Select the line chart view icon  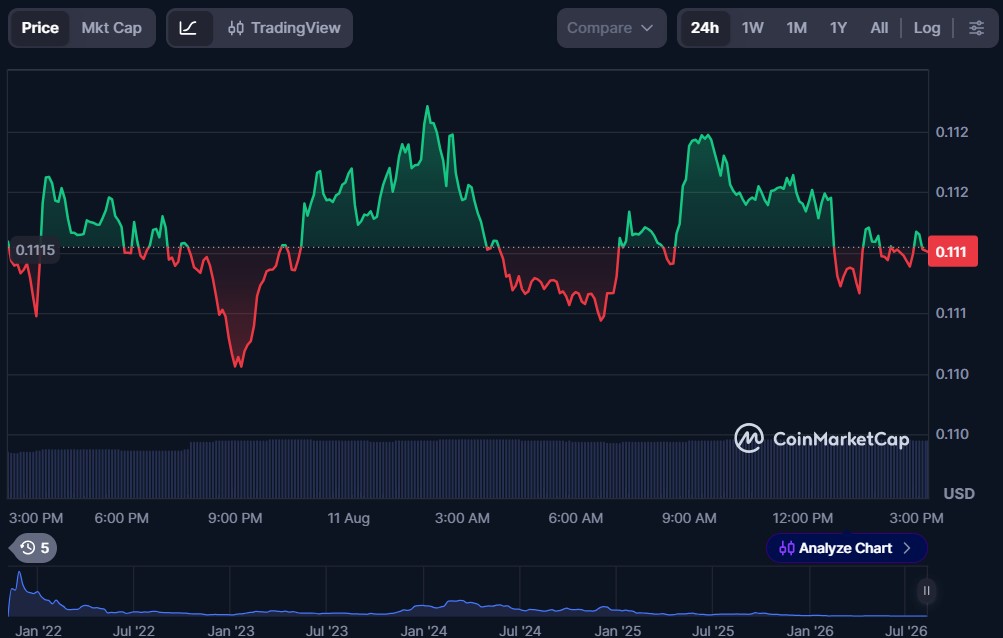188,28
